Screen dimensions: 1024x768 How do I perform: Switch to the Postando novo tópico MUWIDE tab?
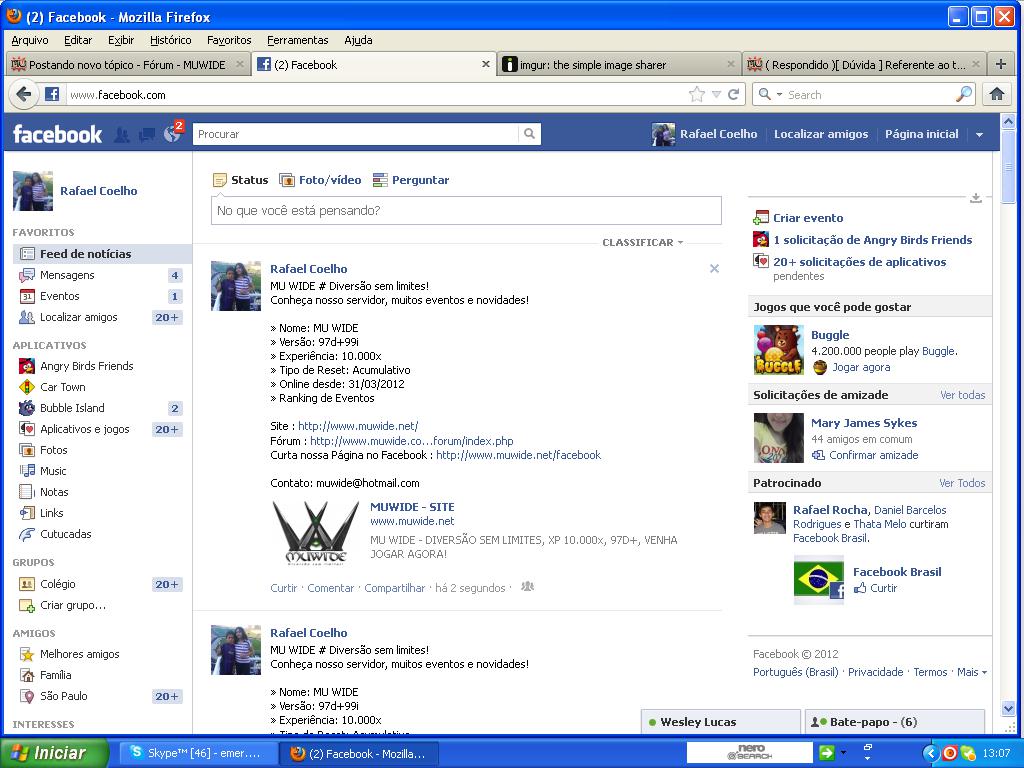(127, 65)
